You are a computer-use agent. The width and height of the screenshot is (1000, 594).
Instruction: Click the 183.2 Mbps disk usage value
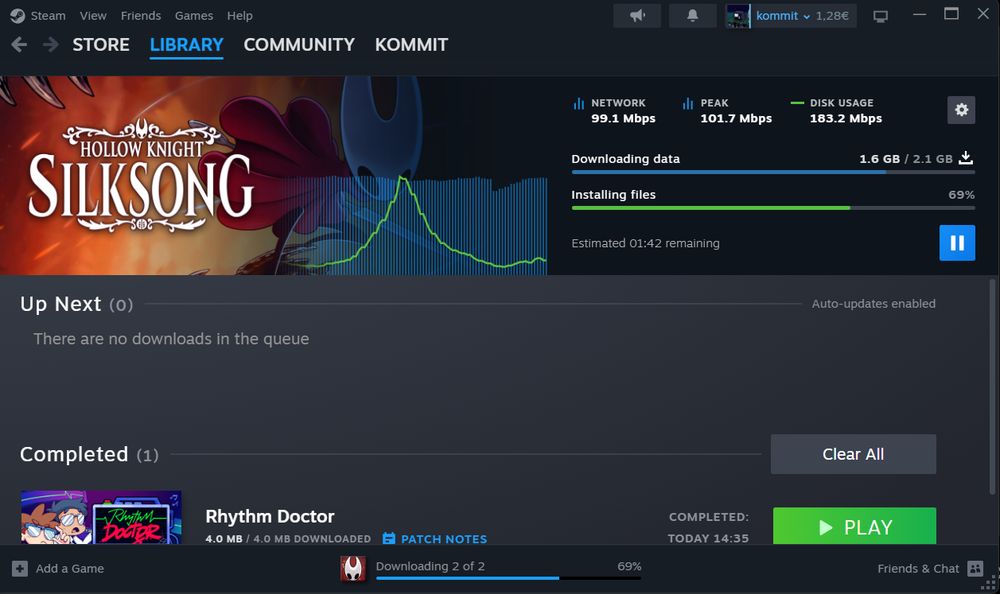click(846, 118)
